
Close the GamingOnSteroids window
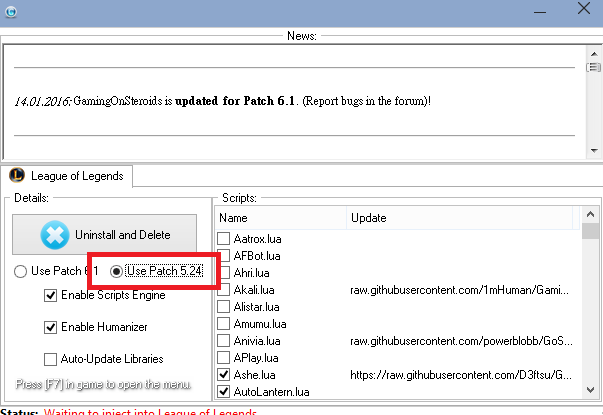584,8
